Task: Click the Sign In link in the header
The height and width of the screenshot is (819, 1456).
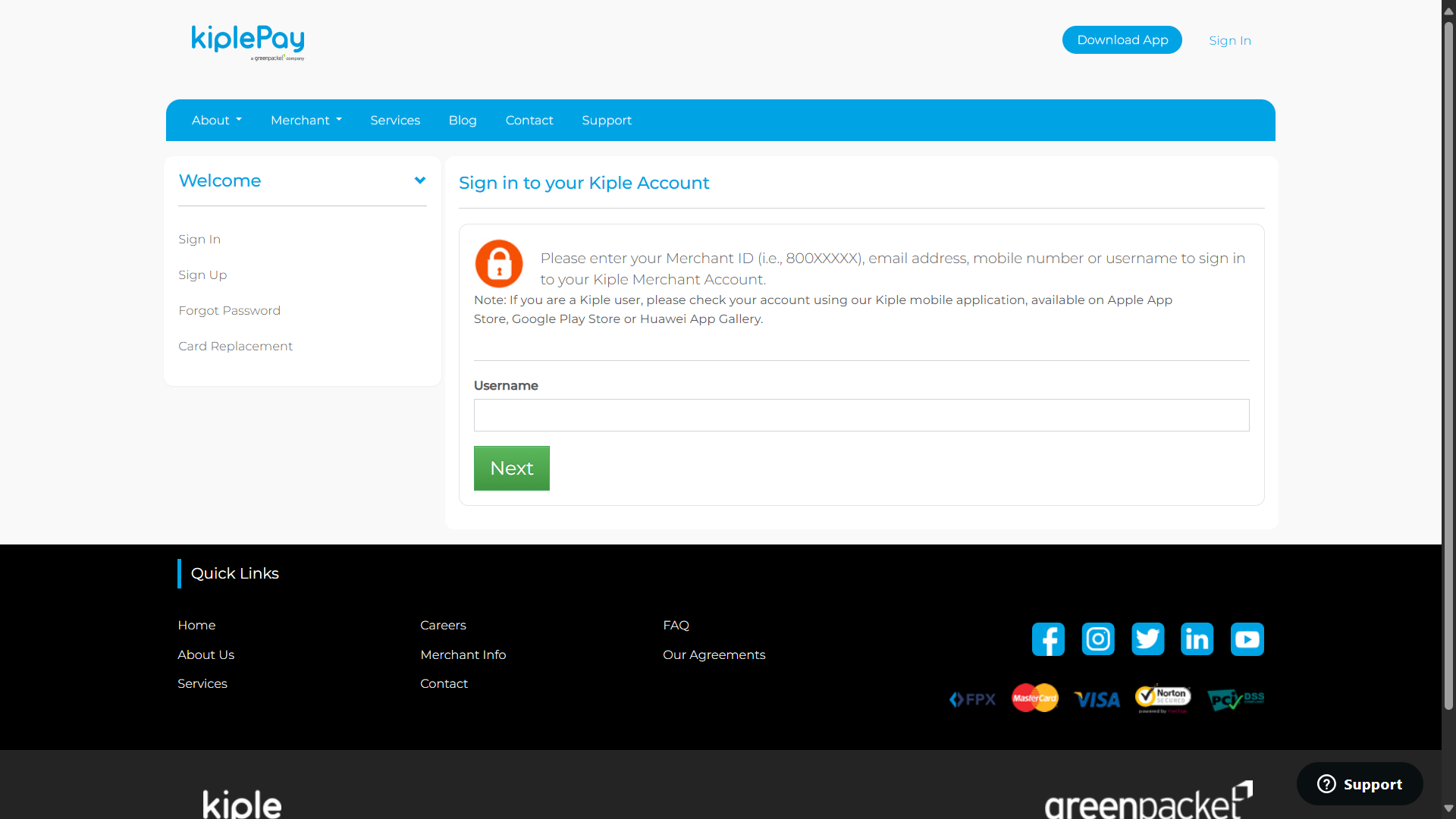Action: pos(1230,41)
